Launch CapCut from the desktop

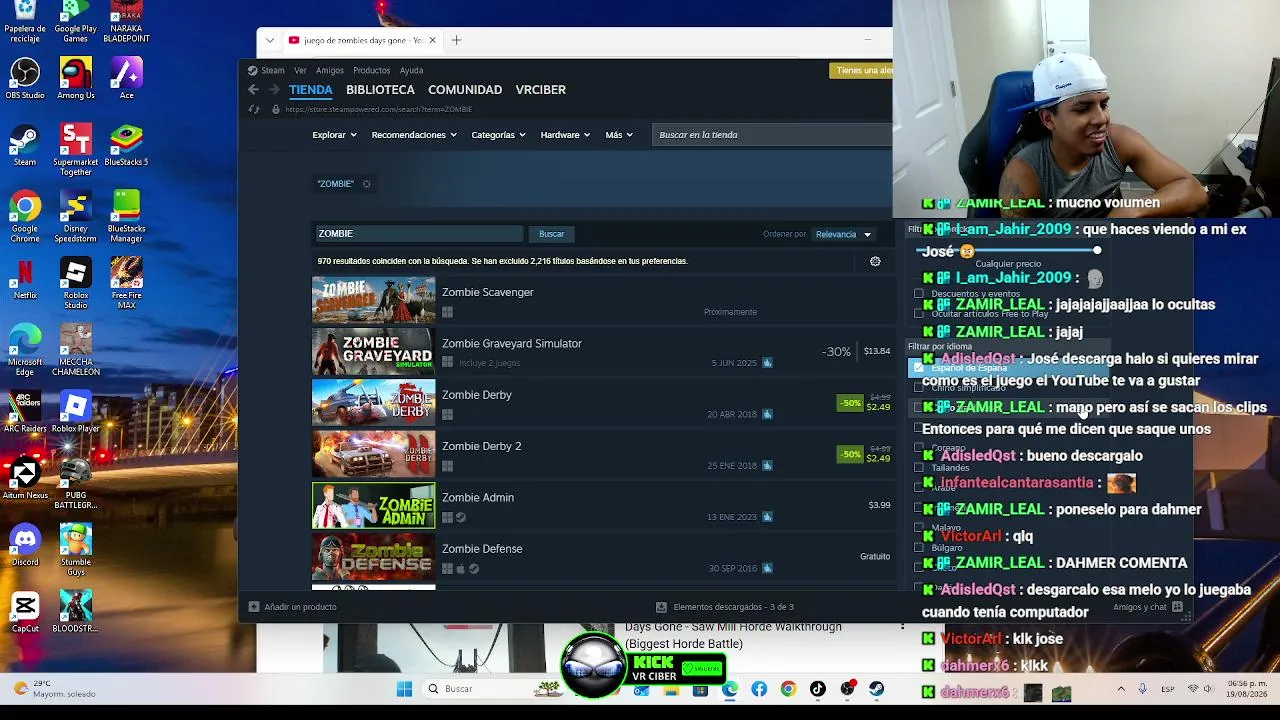tap(25, 612)
